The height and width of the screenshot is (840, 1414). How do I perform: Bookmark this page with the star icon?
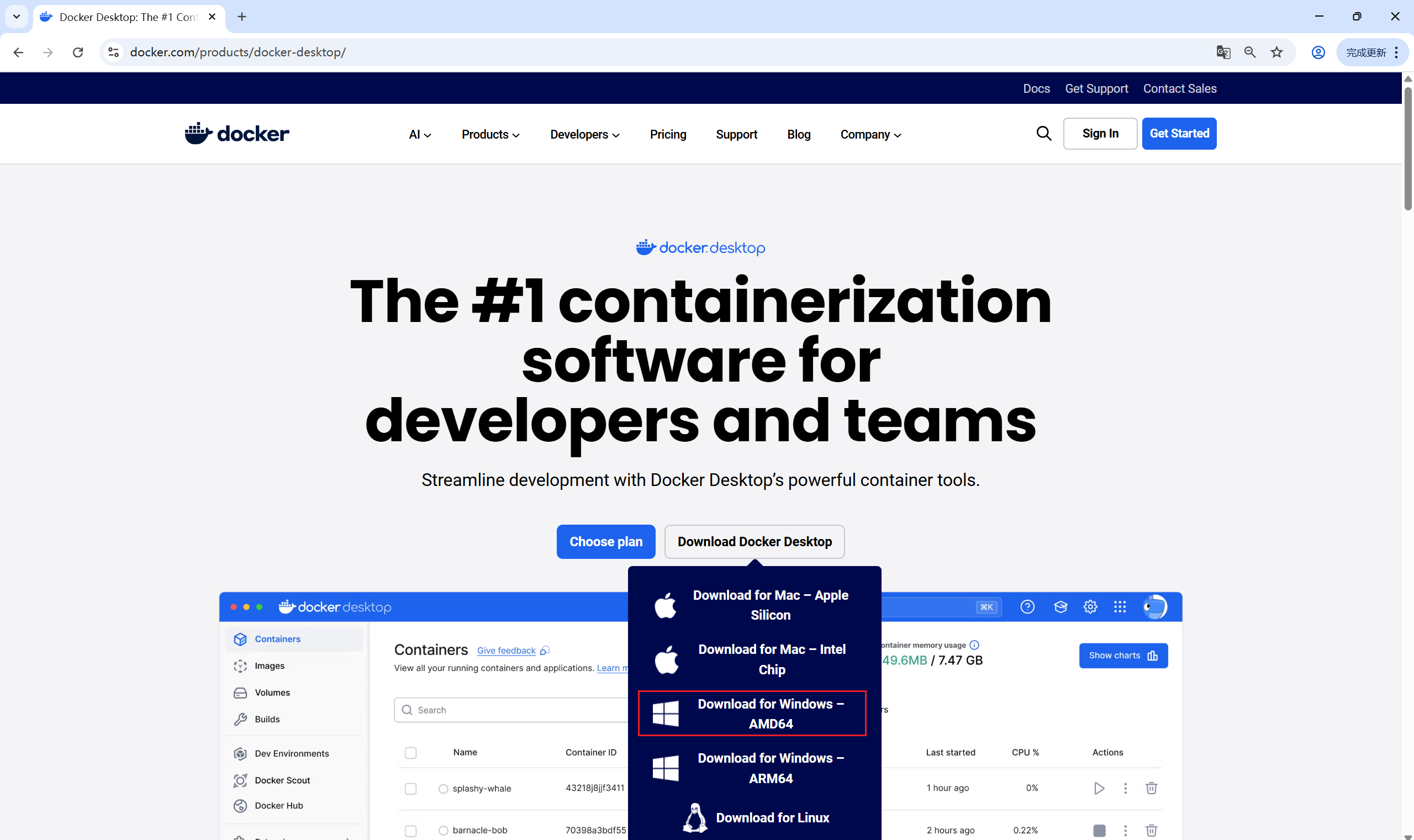pyautogui.click(x=1276, y=52)
